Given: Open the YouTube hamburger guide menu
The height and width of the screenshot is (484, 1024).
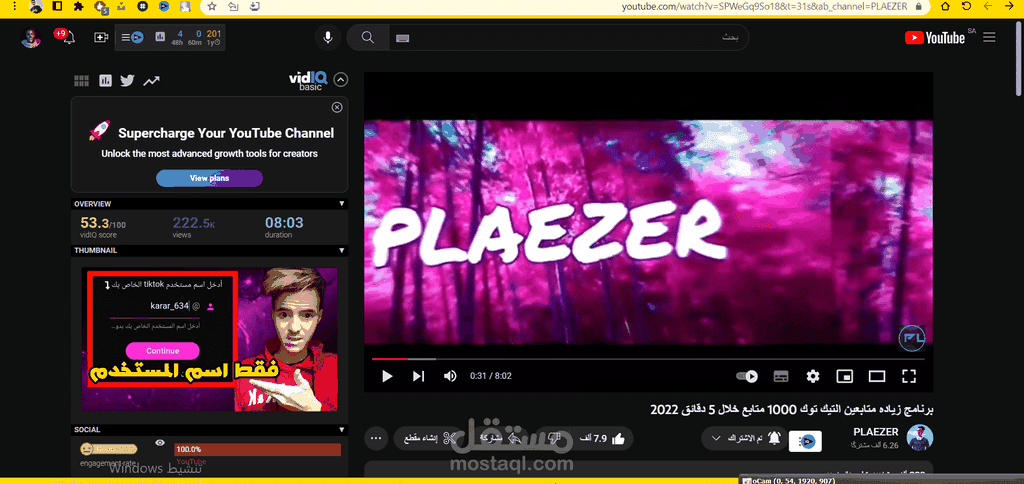Looking at the screenshot, I should point(989,38).
